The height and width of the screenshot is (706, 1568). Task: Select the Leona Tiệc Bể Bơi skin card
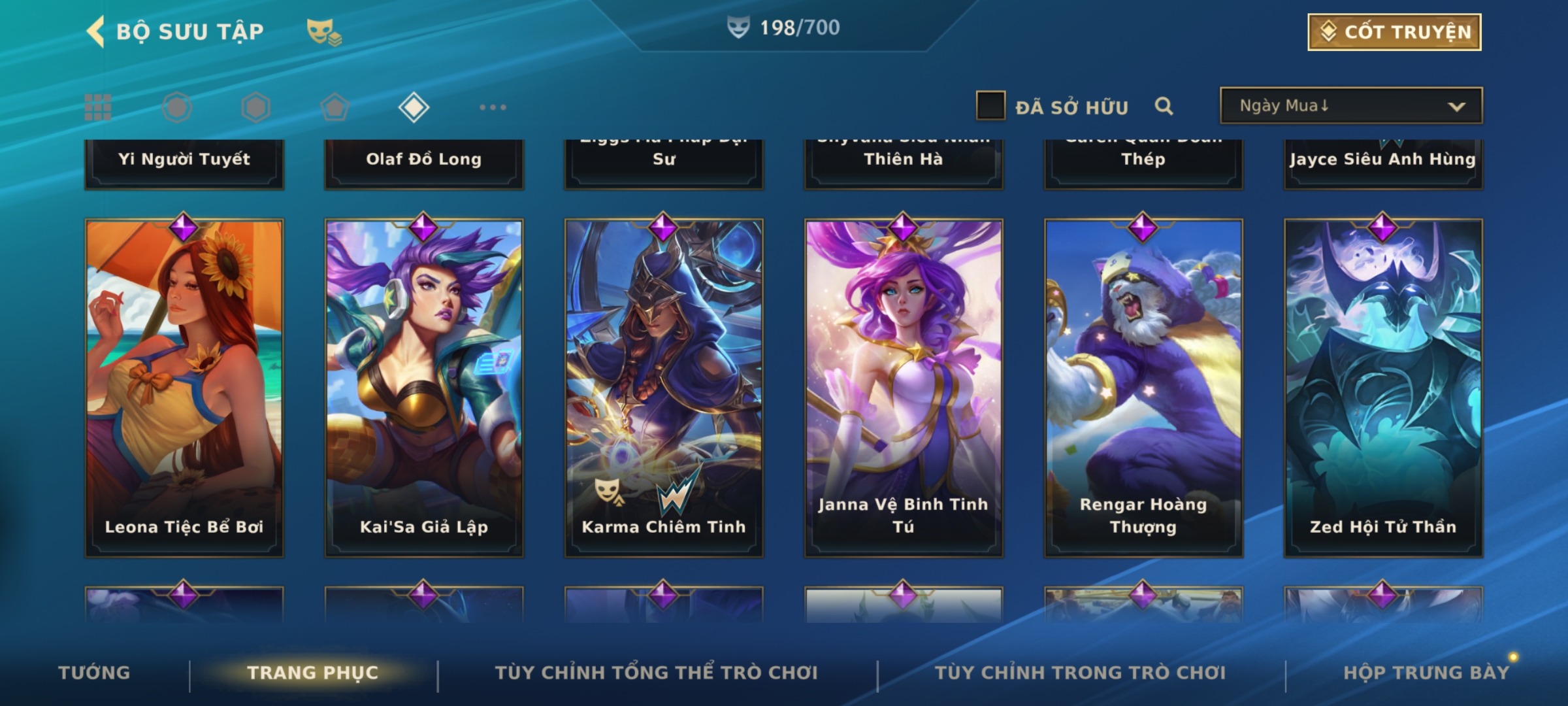[184, 388]
